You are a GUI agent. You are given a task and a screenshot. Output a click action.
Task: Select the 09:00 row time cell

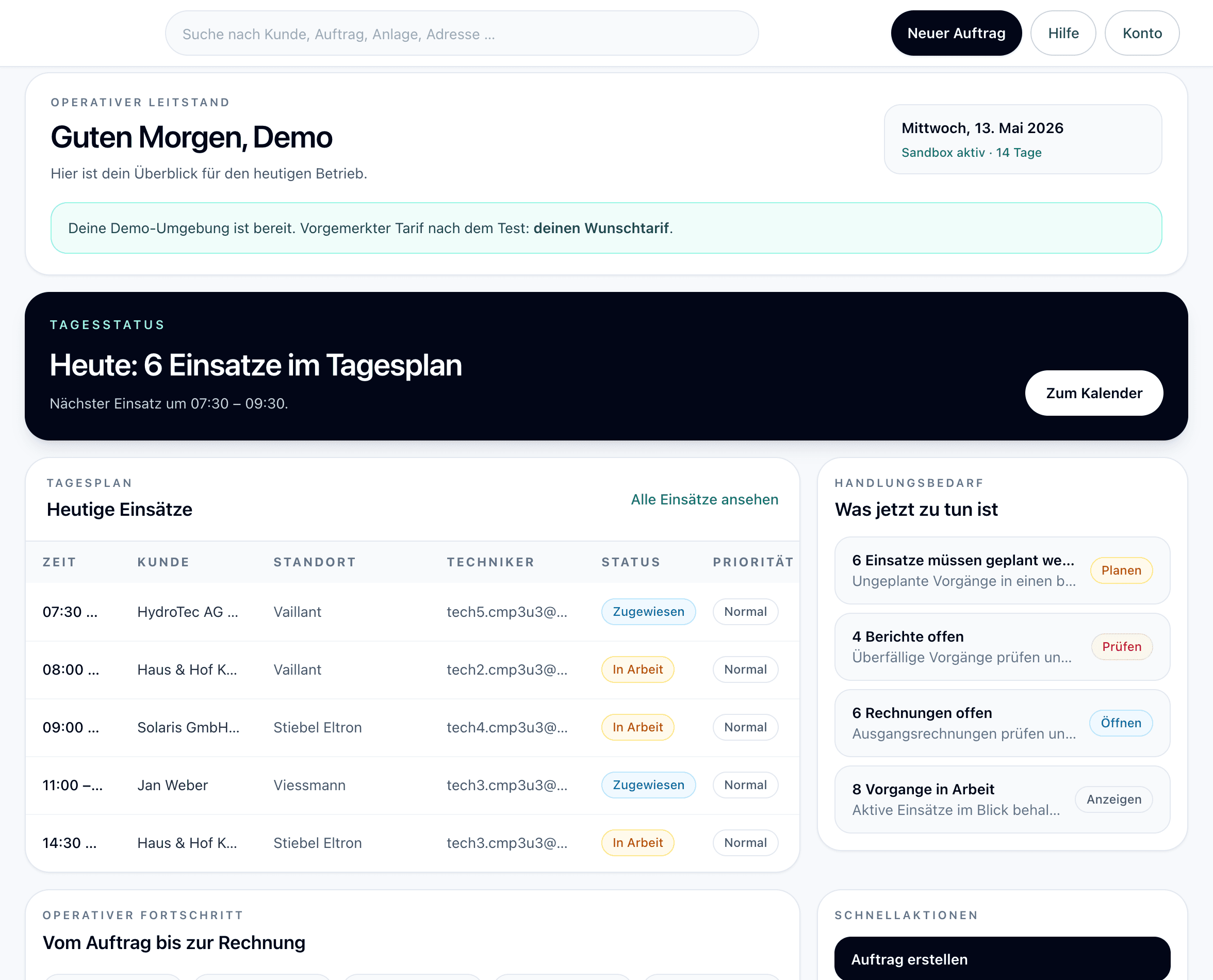pyautogui.click(x=71, y=727)
